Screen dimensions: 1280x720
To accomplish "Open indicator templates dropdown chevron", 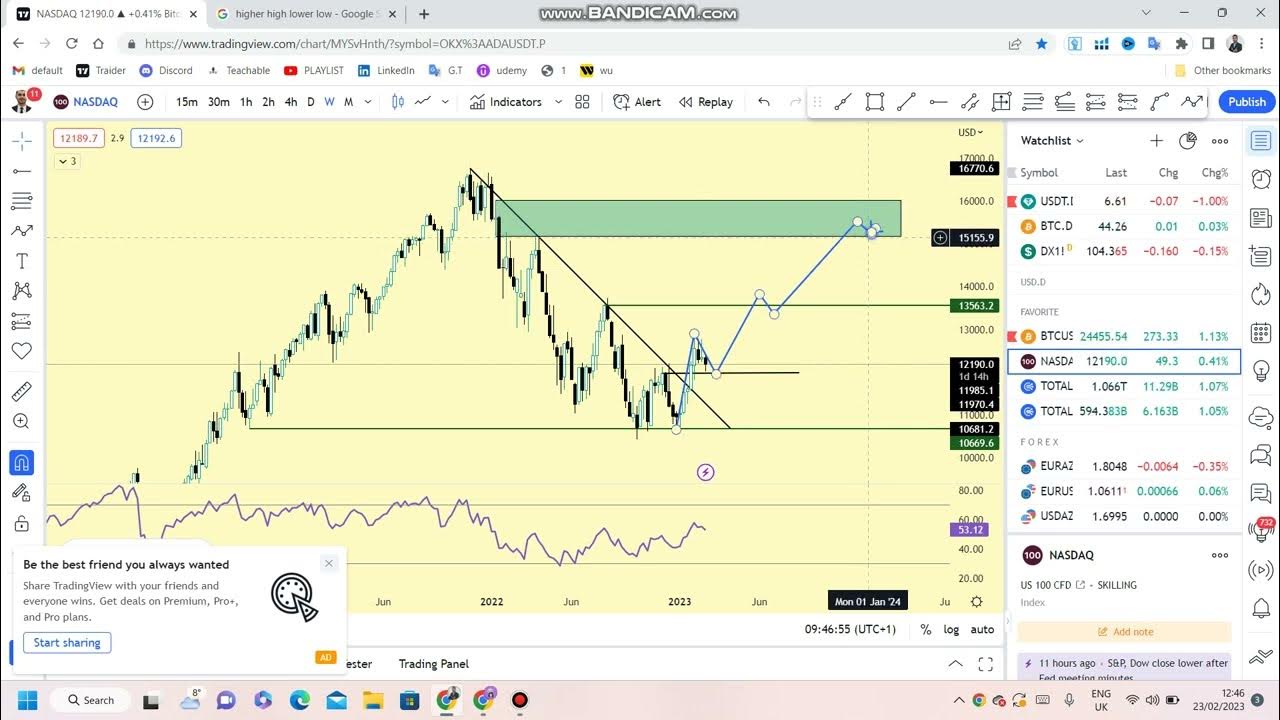I will (558, 102).
